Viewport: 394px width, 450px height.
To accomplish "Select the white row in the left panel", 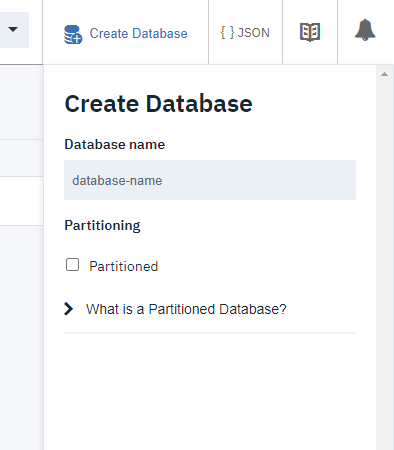I will 21,201.
